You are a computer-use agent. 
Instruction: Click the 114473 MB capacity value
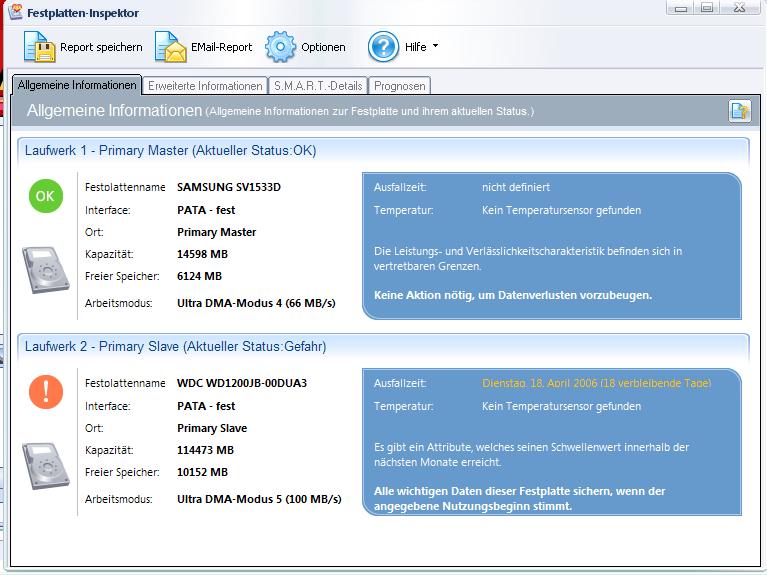click(x=205, y=450)
